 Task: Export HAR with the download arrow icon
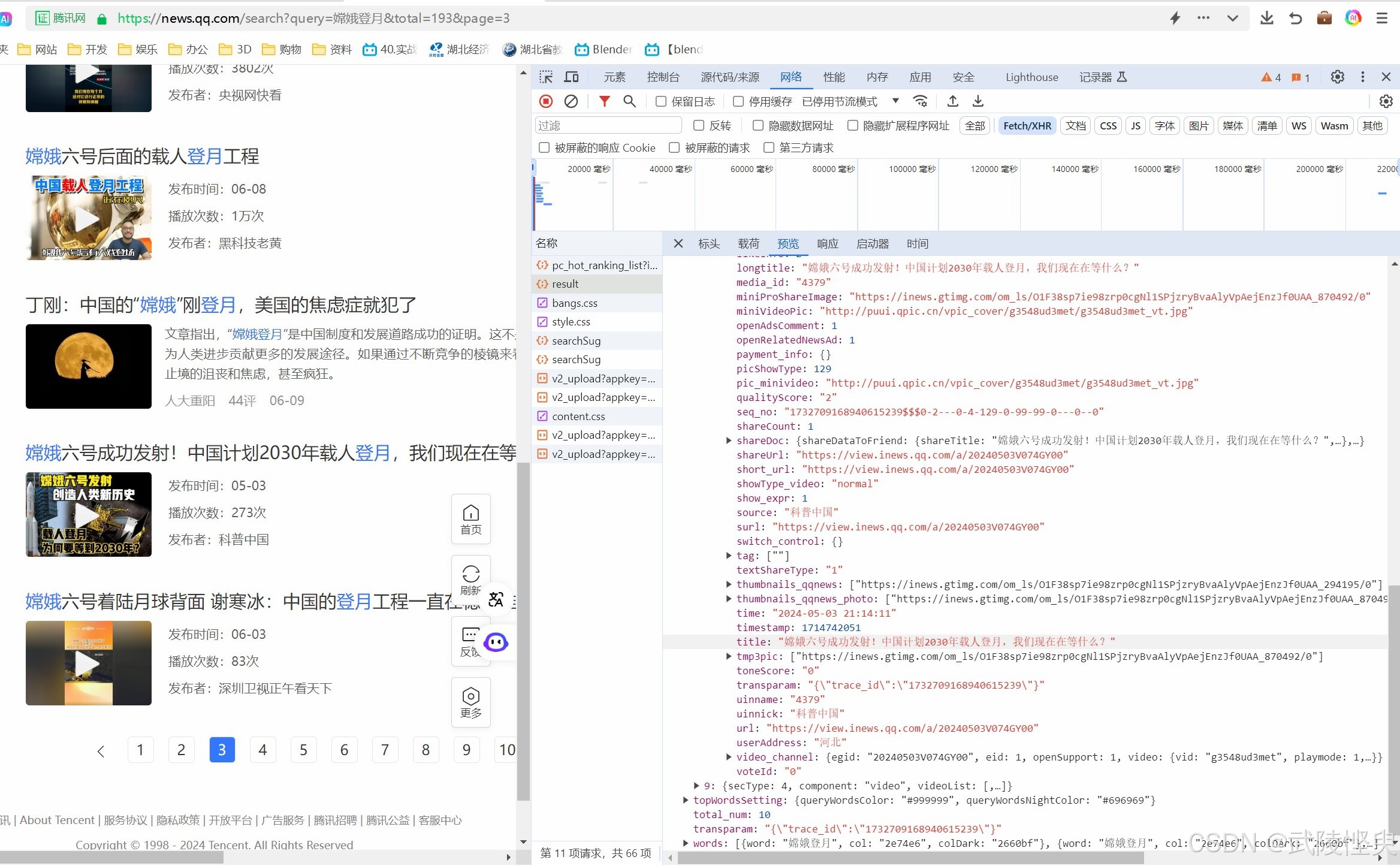coord(977,101)
